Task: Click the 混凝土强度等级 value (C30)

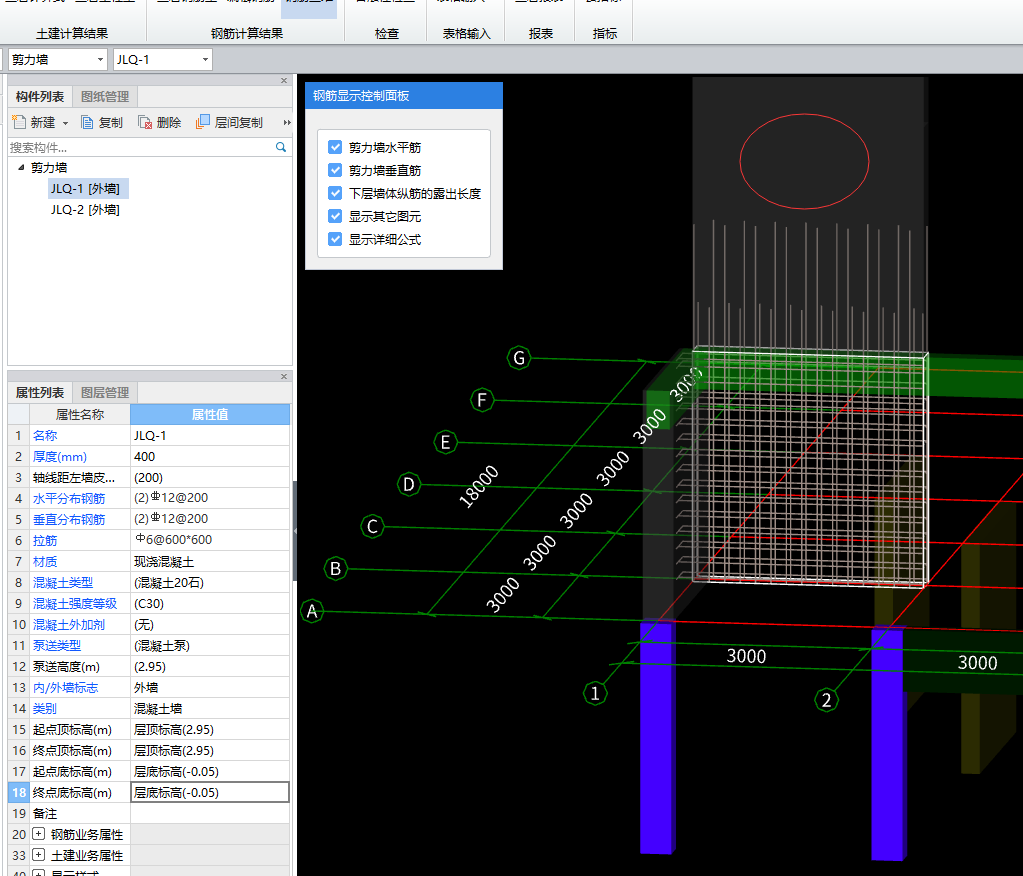Action: pyautogui.click(x=210, y=603)
